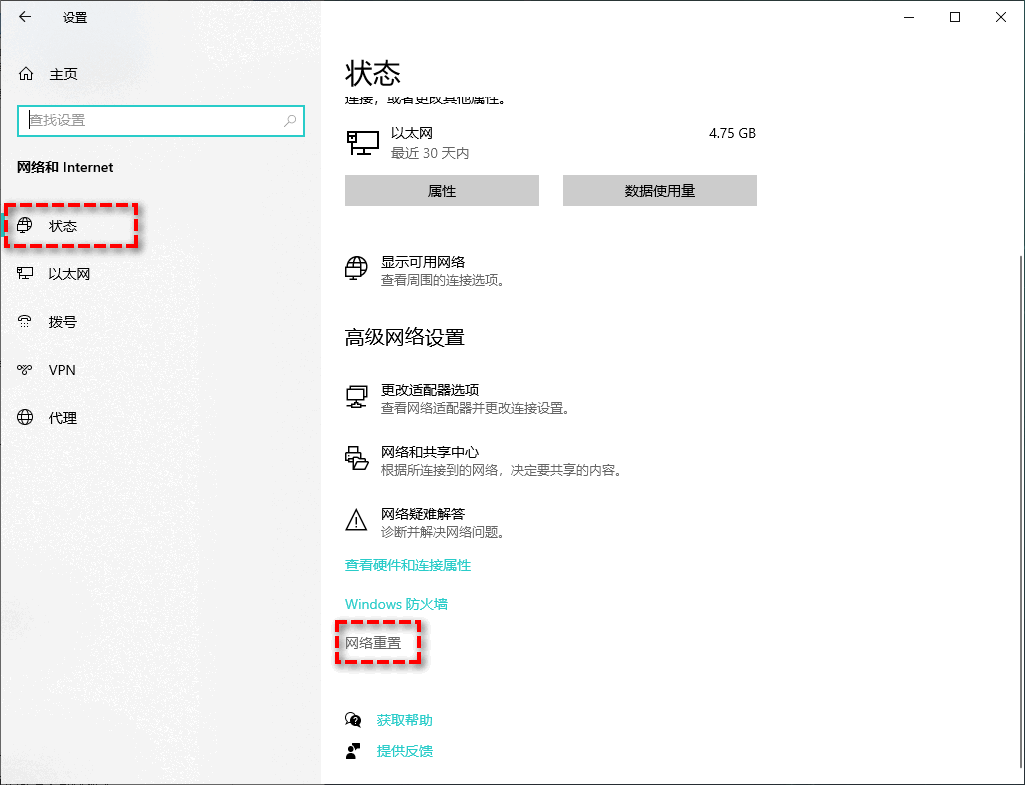Viewport: 1025px width, 785px height.
Task: Open 查看硬件和连接属性 link
Action: click(x=408, y=565)
